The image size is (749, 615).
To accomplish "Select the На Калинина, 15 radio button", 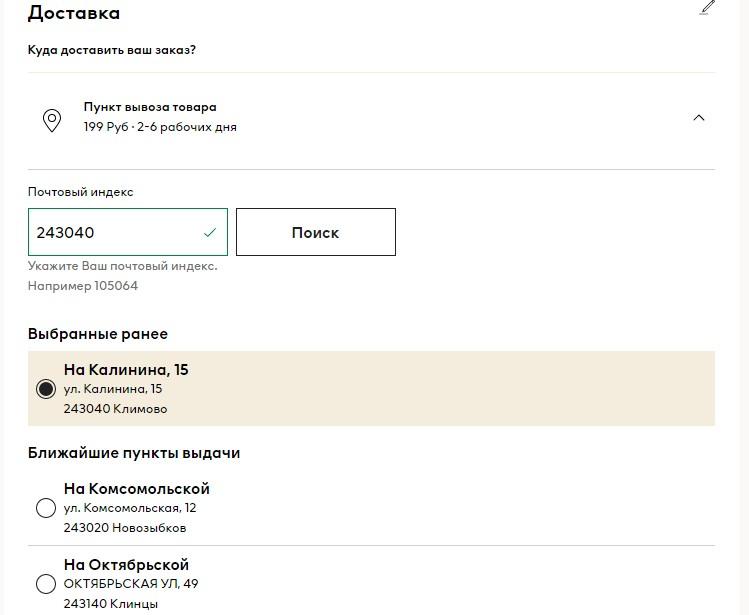I will (x=46, y=389).
